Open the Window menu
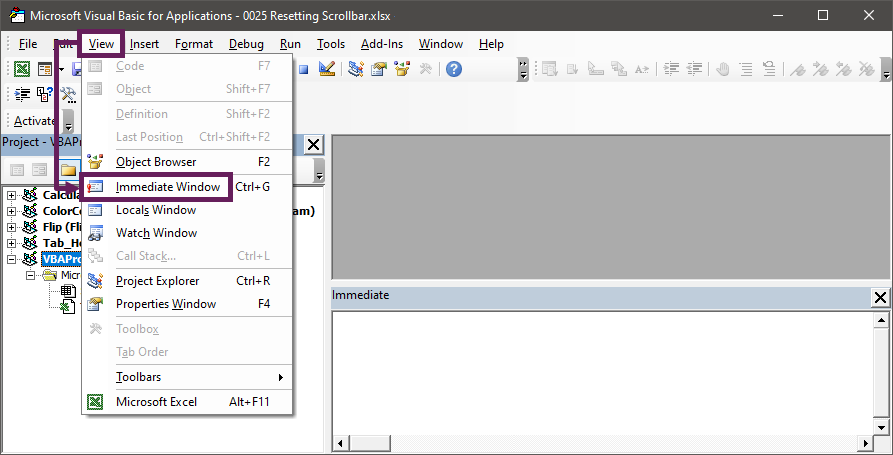This screenshot has height=455, width=893. (x=441, y=44)
